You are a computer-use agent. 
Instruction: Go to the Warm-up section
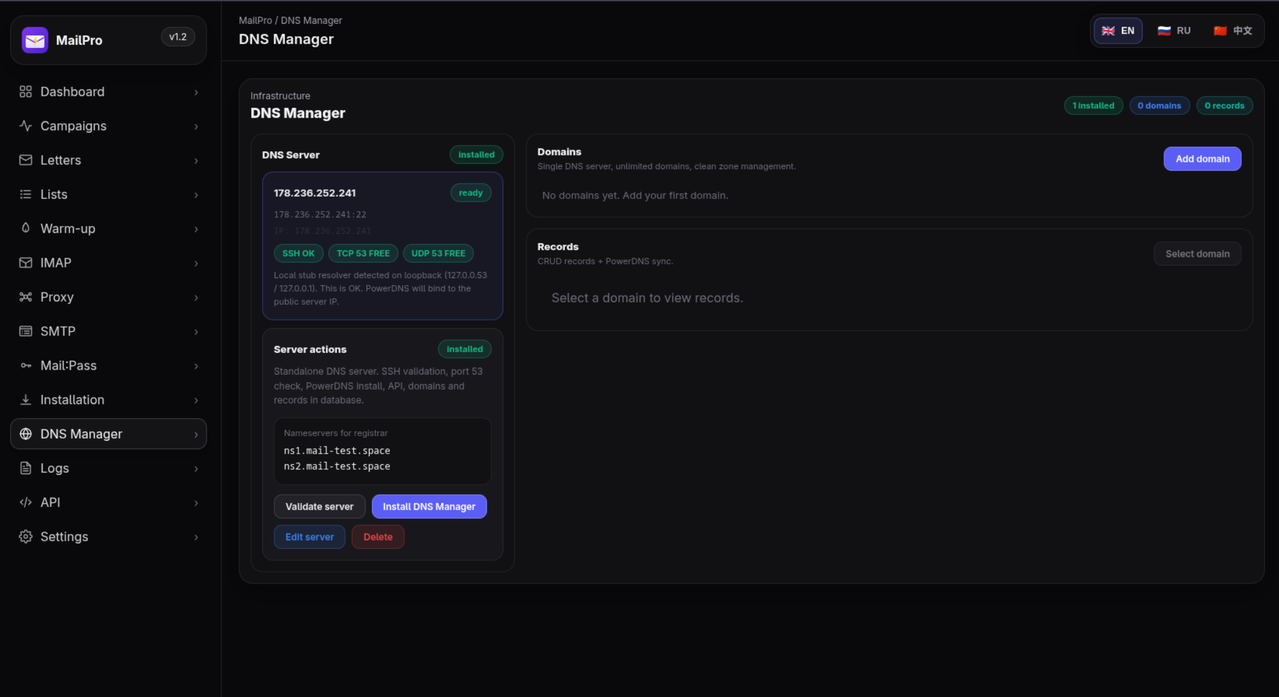[x=108, y=228]
